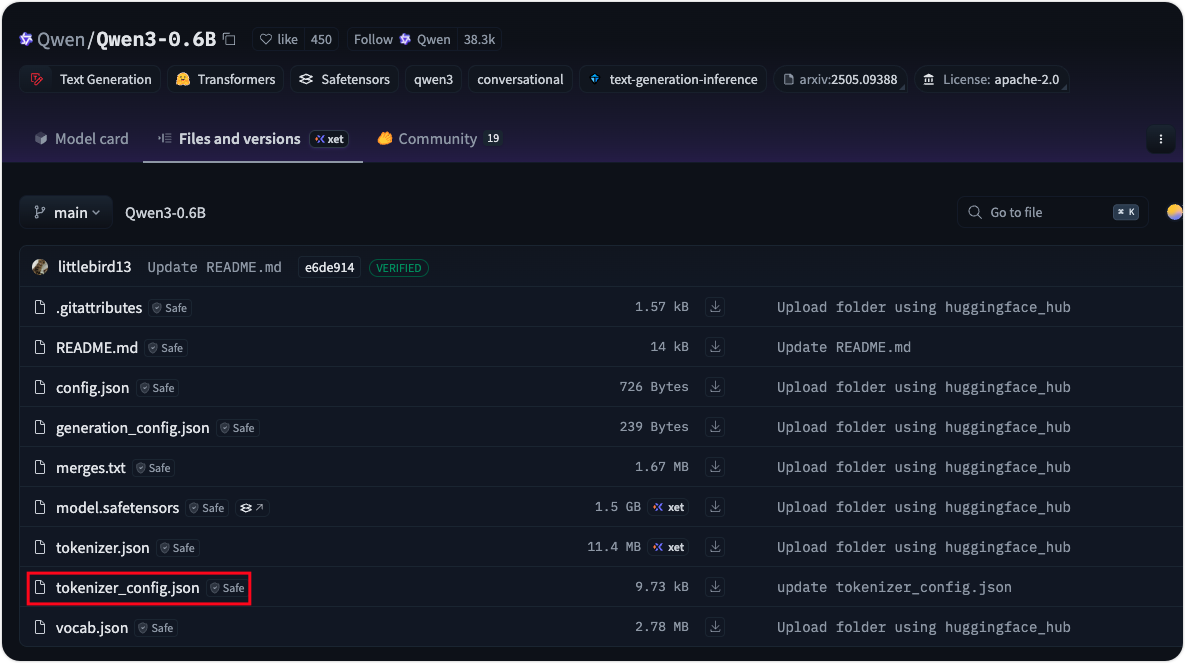Select the Transformers tag
This screenshot has width=1185, height=663.
click(225, 79)
